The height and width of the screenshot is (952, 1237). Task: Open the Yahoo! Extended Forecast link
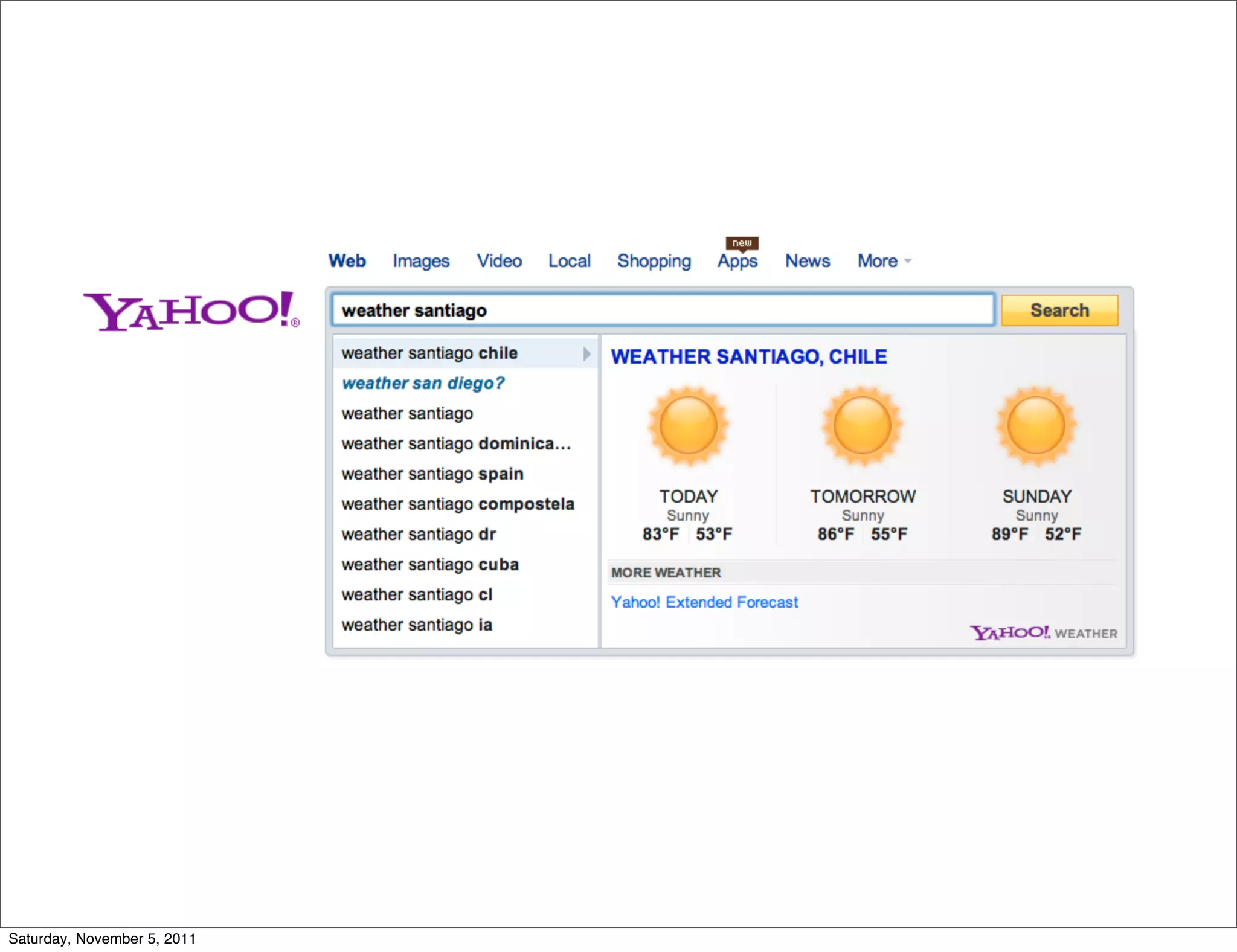coord(704,602)
